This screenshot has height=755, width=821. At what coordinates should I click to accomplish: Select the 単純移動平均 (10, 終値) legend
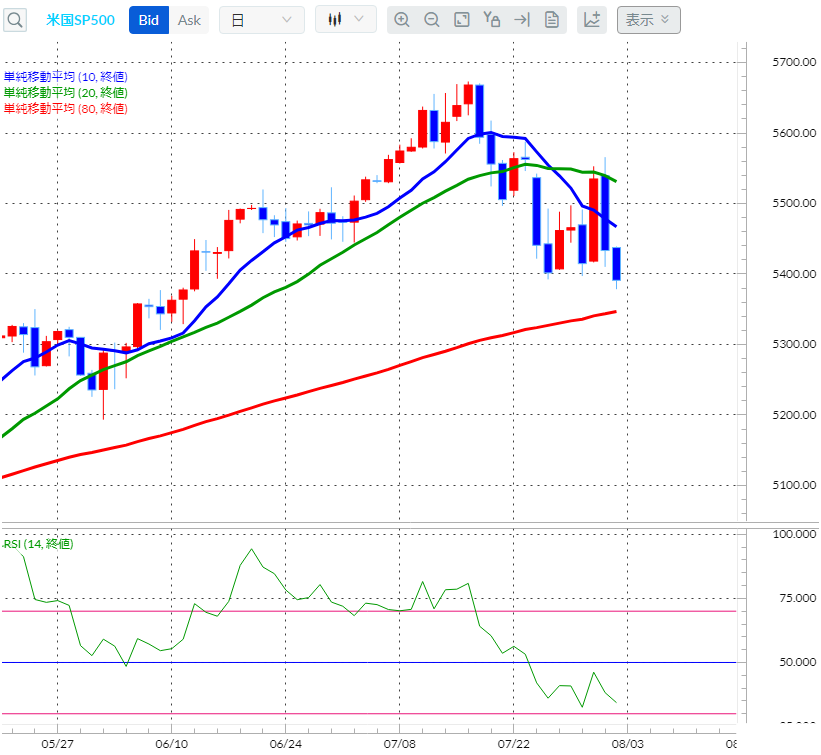[x=66, y=77]
